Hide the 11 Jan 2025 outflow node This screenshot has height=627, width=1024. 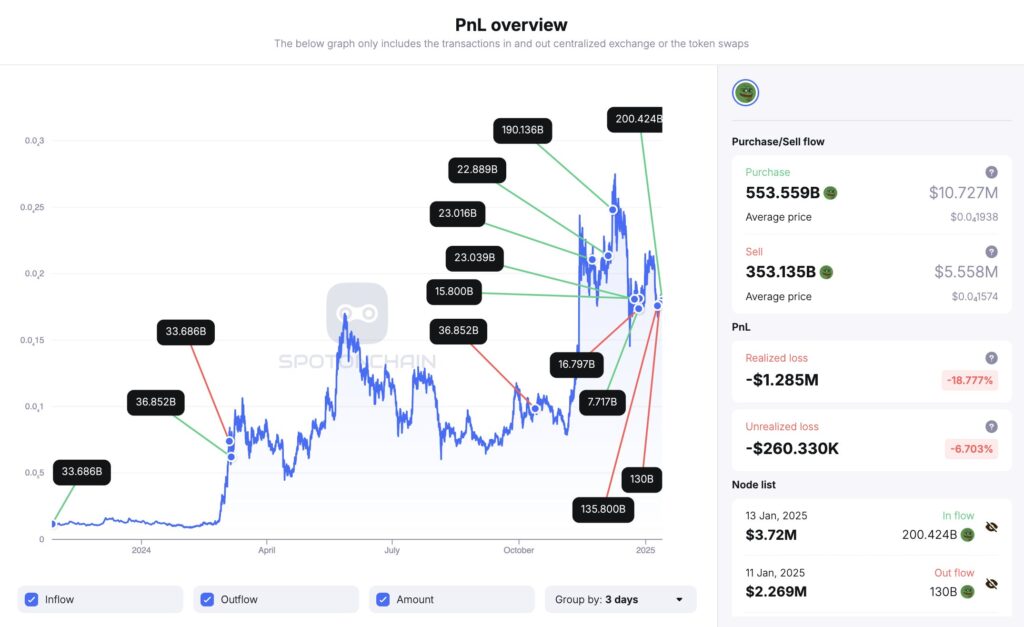point(991,583)
